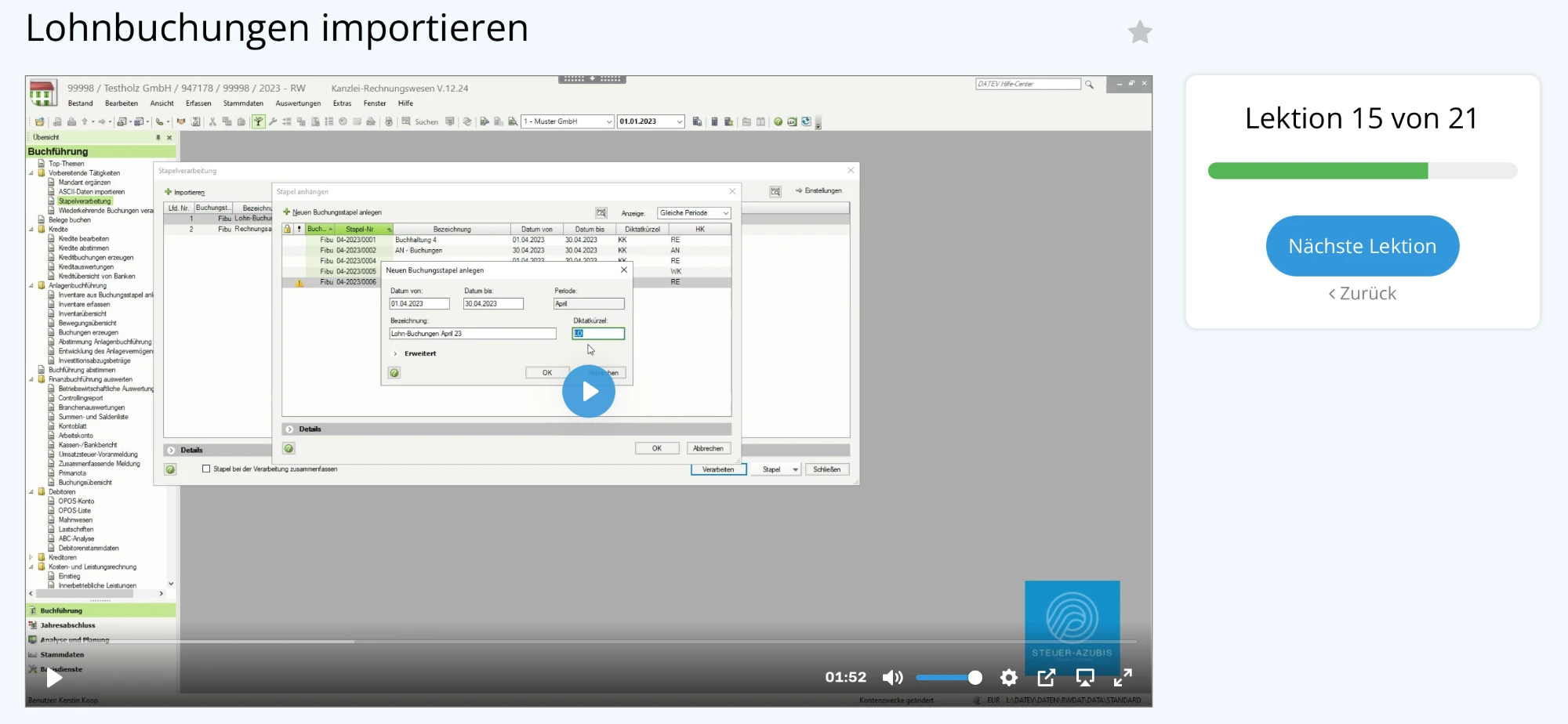The height and width of the screenshot is (724, 1568).
Task: Click the Neuen Buchungsstapel anlegen link
Action: pos(332,212)
